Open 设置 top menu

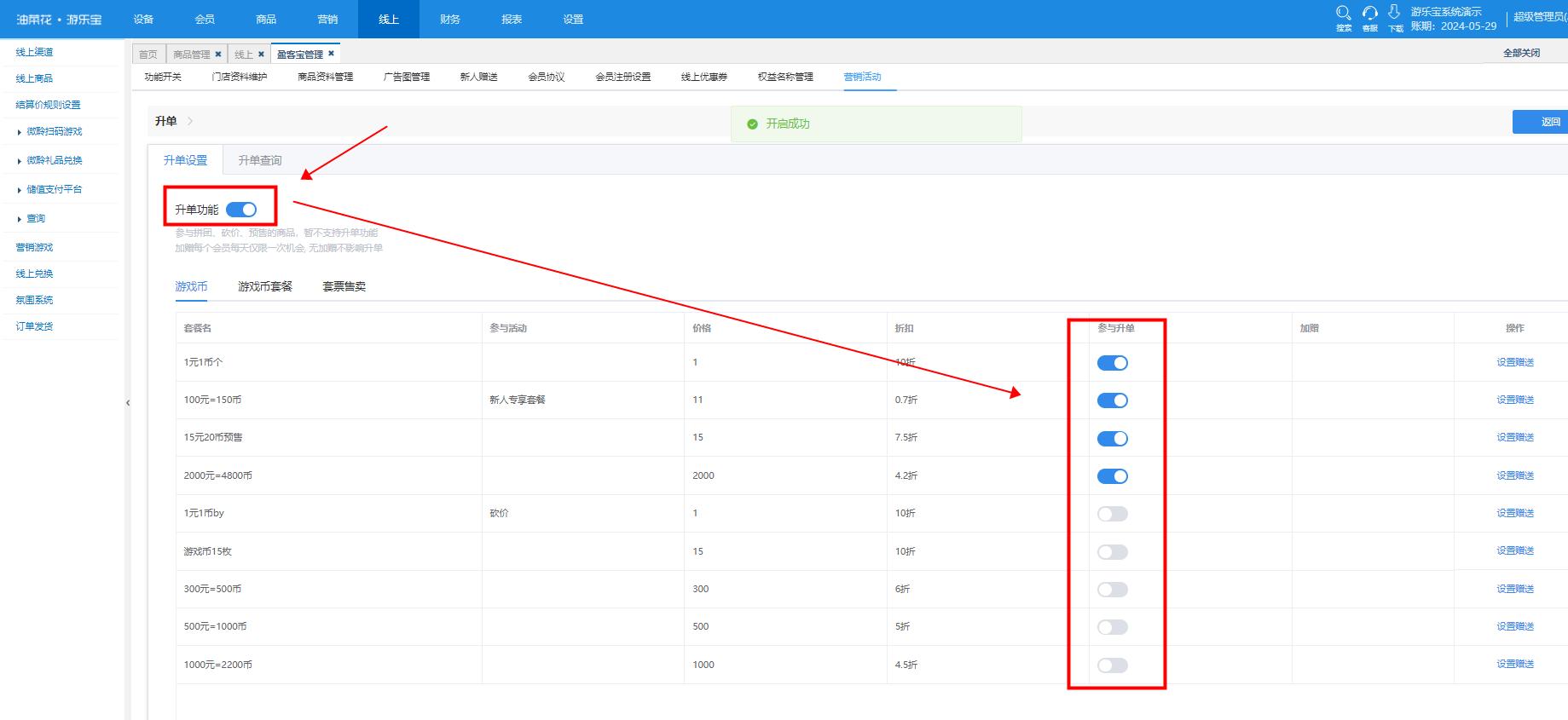(x=573, y=19)
